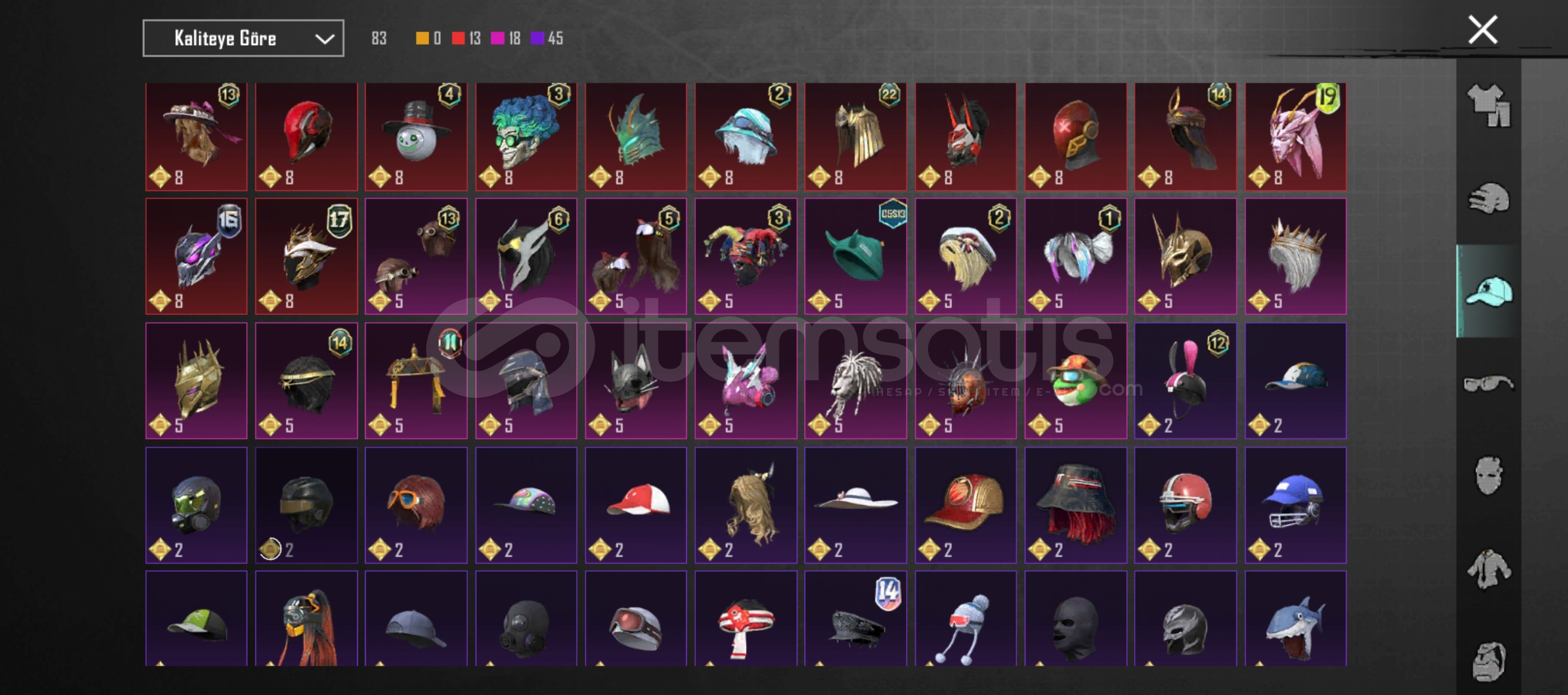Viewport: 1568px width, 695px height.
Task: Open the outfits category icon in sidebar
Action: 1488,106
